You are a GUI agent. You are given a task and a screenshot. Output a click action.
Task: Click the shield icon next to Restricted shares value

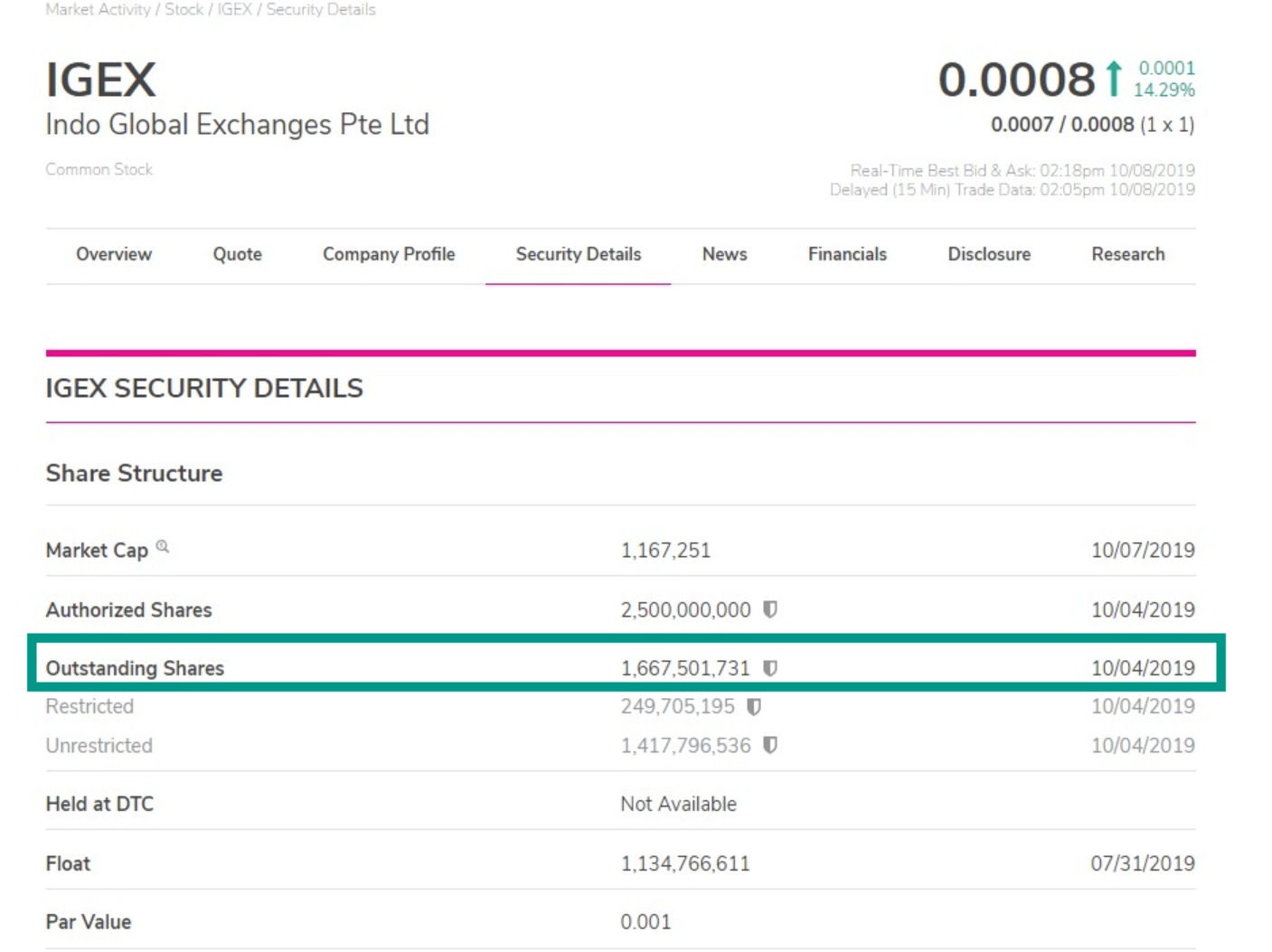click(x=754, y=706)
